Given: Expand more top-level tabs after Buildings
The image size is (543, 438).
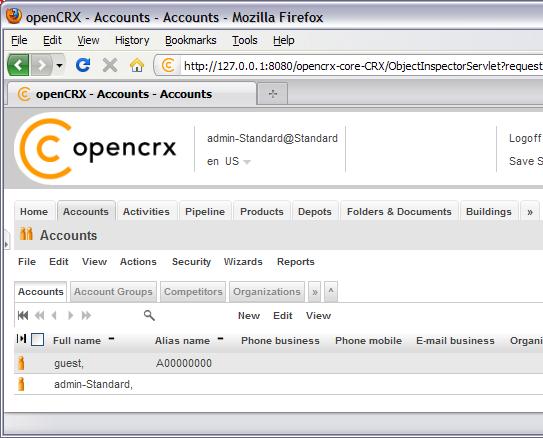Looking at the screenshot, I should click(x=530, y=212).
